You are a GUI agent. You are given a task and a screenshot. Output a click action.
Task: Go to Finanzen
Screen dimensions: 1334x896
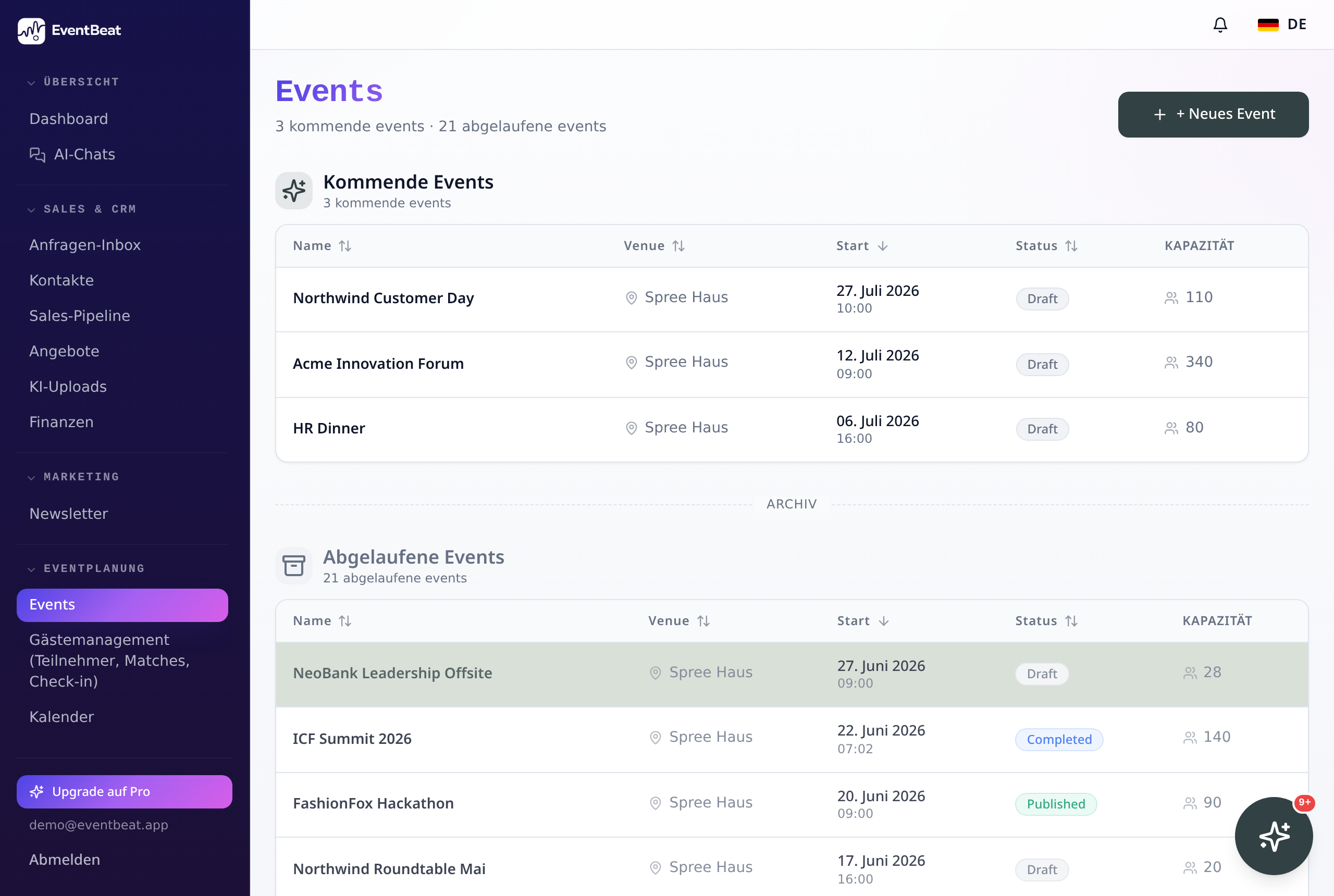[61, 422]
